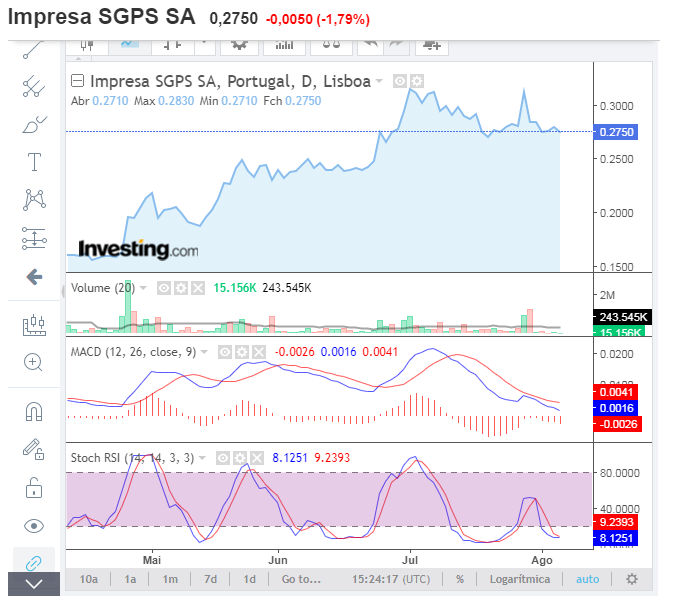Image resolution: width=675 pixels, height=597 pixels.
Task: Toggle magnet mode
Action: pyautogui.click(x=34, y=411)
